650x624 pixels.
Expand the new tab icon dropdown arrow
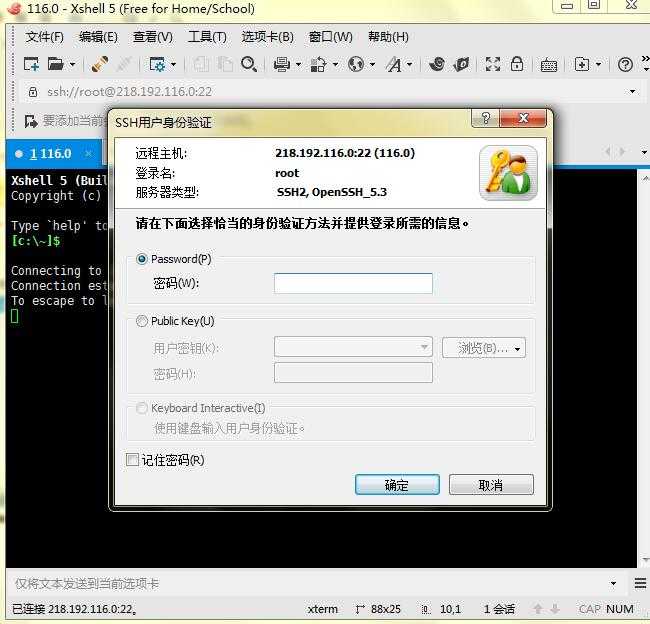click(598, 65)
